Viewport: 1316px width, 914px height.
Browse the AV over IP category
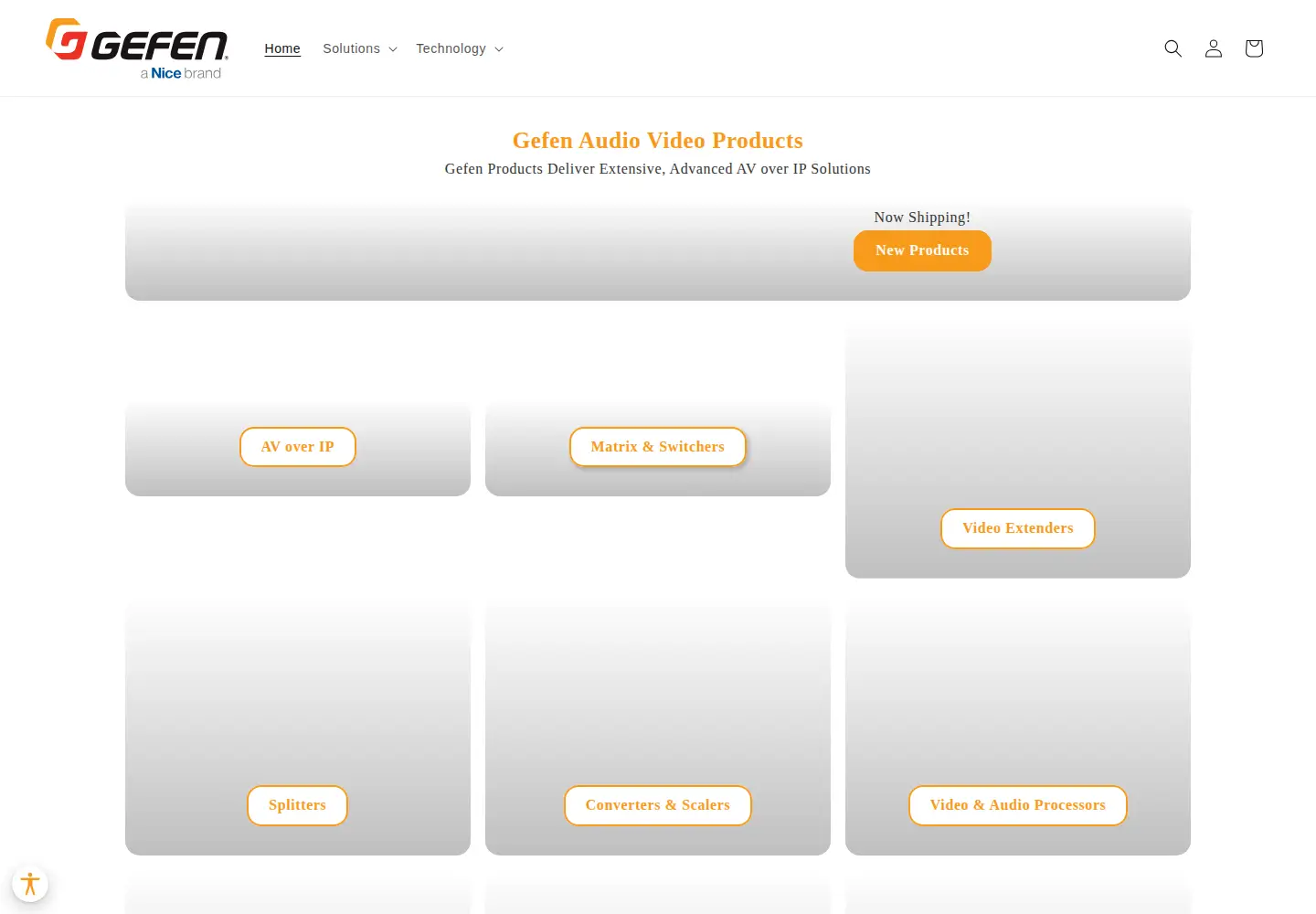[x=298, y=447]
